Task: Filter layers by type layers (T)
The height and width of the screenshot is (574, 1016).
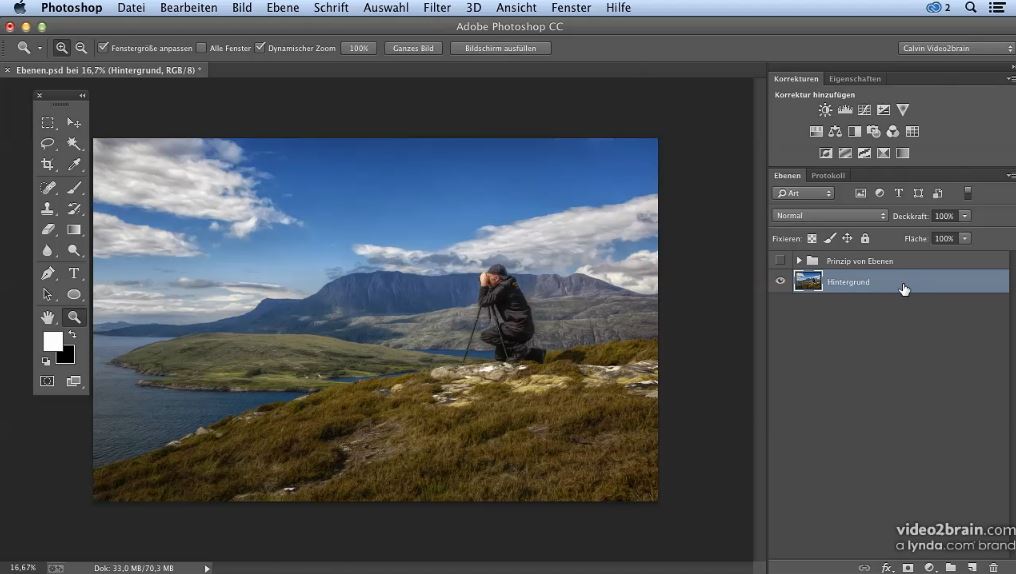Action: tap(899, 193)
